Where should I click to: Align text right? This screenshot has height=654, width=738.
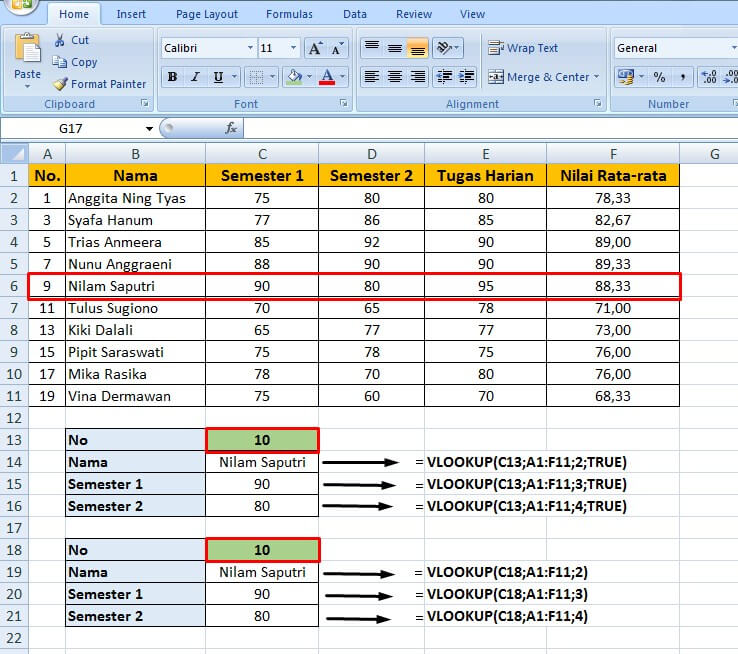click(x=417, y=76)
